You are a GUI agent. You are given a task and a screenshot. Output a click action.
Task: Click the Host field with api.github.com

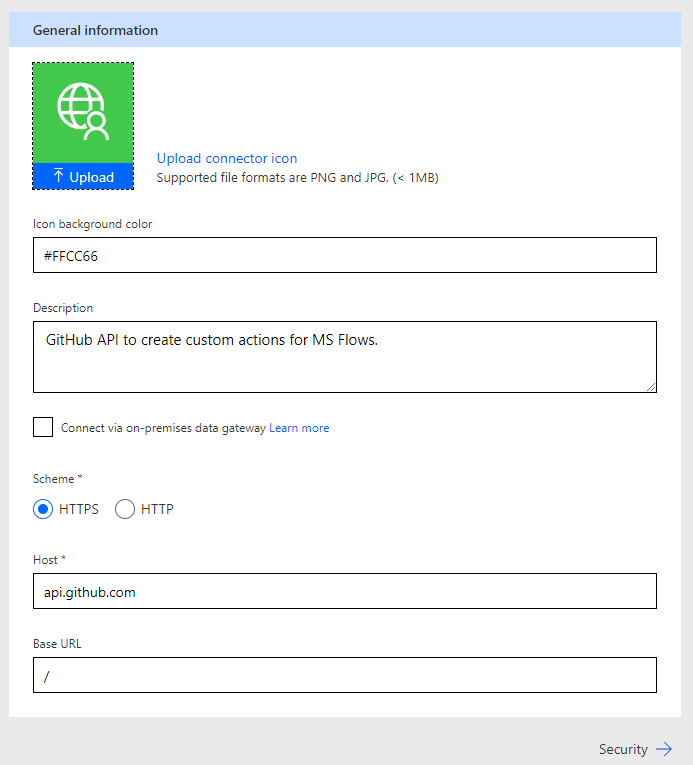(345, 591)
